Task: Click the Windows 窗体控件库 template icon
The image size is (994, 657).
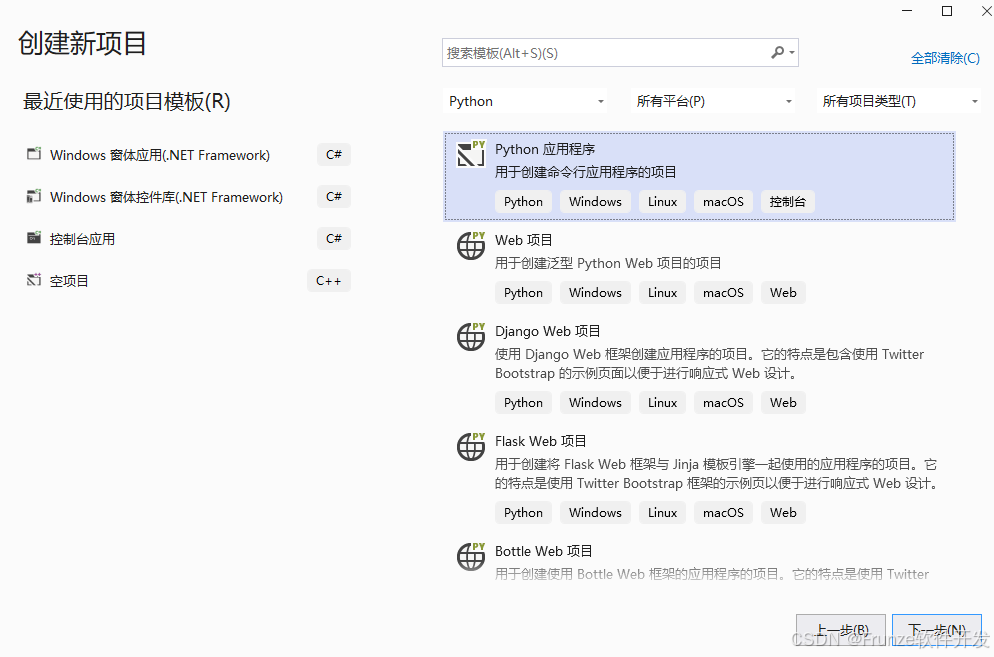Action: 34,196
